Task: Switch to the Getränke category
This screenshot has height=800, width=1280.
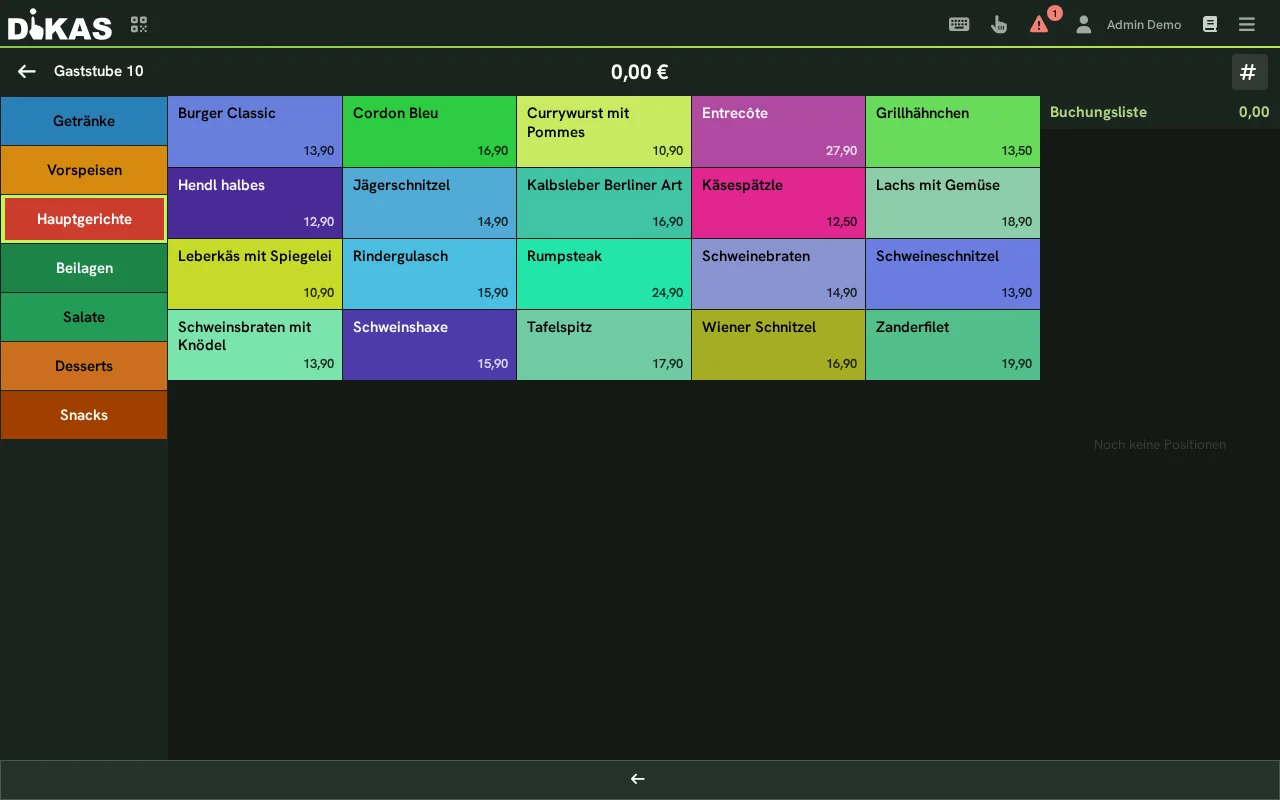Action: tap(84, 121)
